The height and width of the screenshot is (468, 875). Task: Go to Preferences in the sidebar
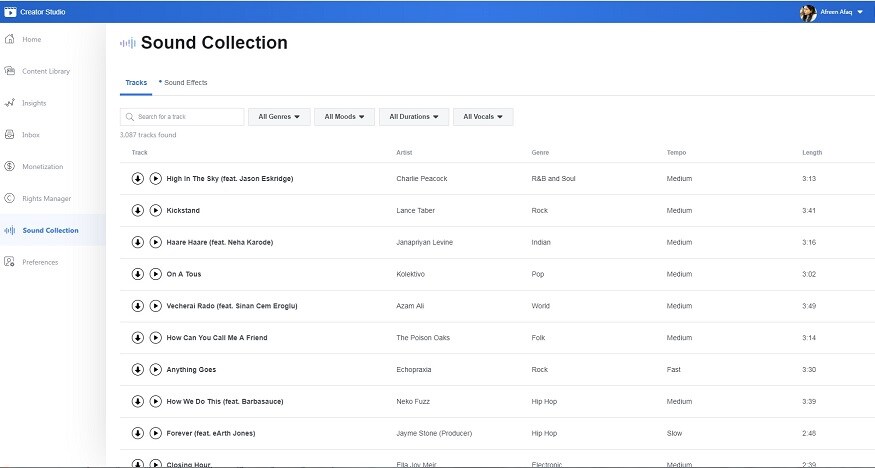[x=40, y=262]
